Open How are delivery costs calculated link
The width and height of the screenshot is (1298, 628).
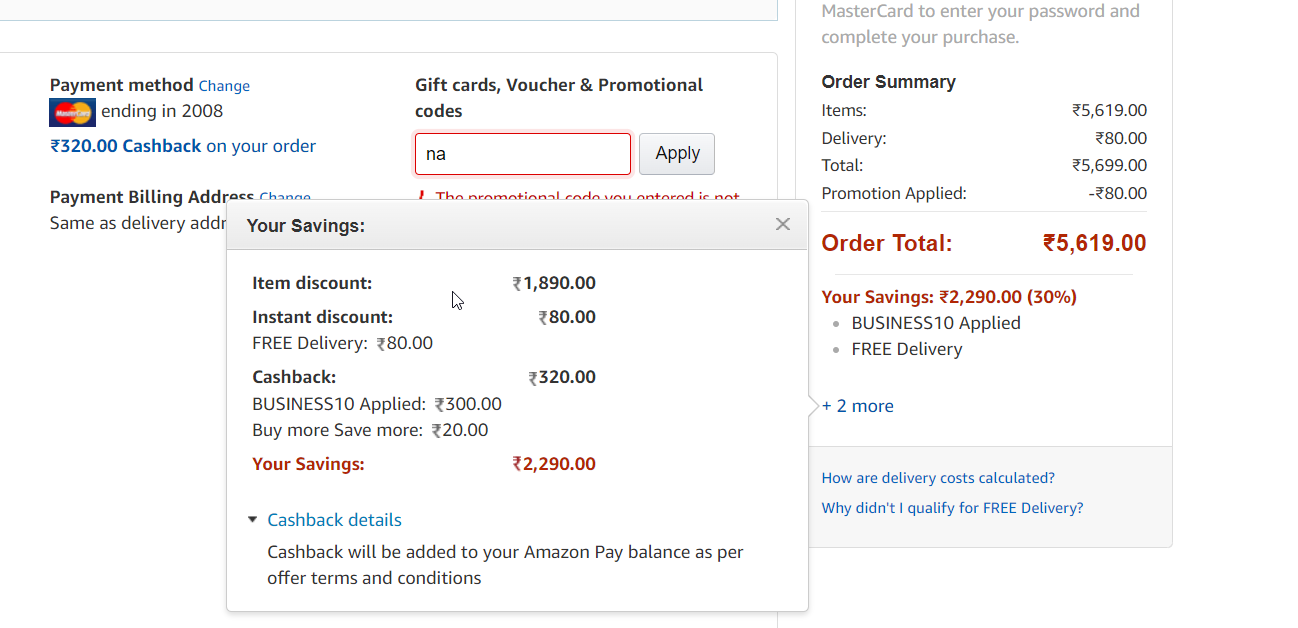click(x=938, y=478)
